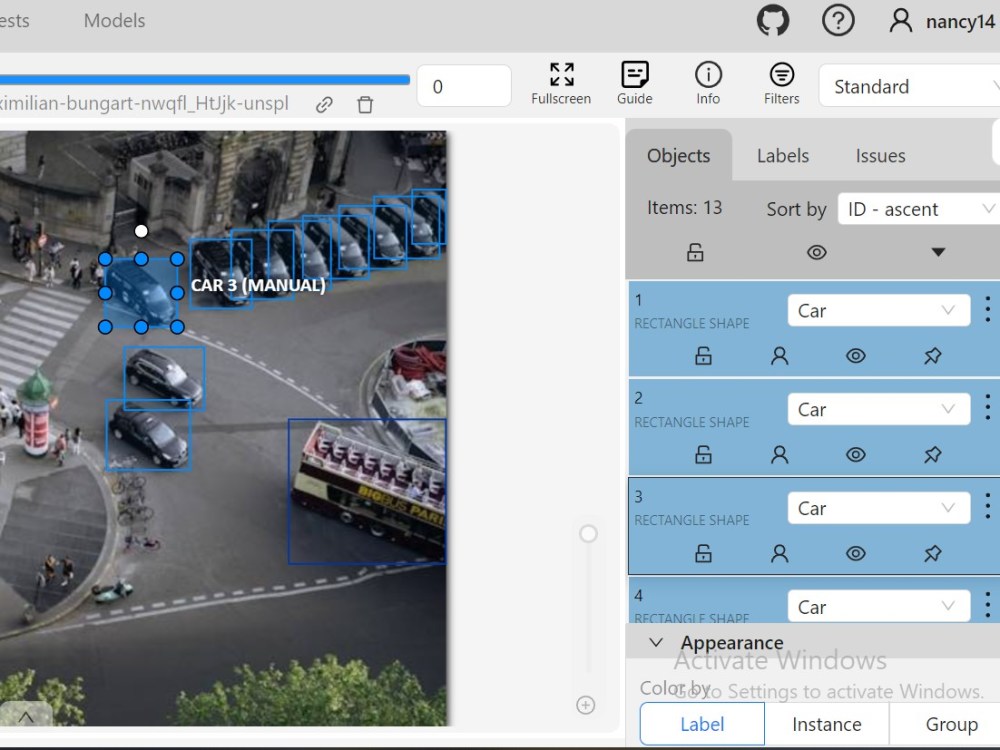The height and width of the screenshot is (750, 1000).
Task: Select object row 2 RECTANGLE SHAPE
Action: tap(814, 427)
